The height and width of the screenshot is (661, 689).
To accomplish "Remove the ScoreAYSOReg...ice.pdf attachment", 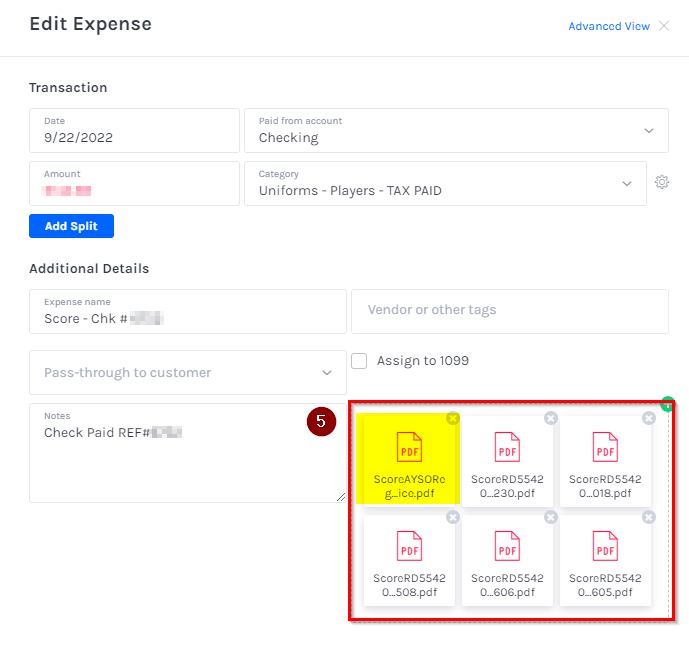I will [453, 418].
